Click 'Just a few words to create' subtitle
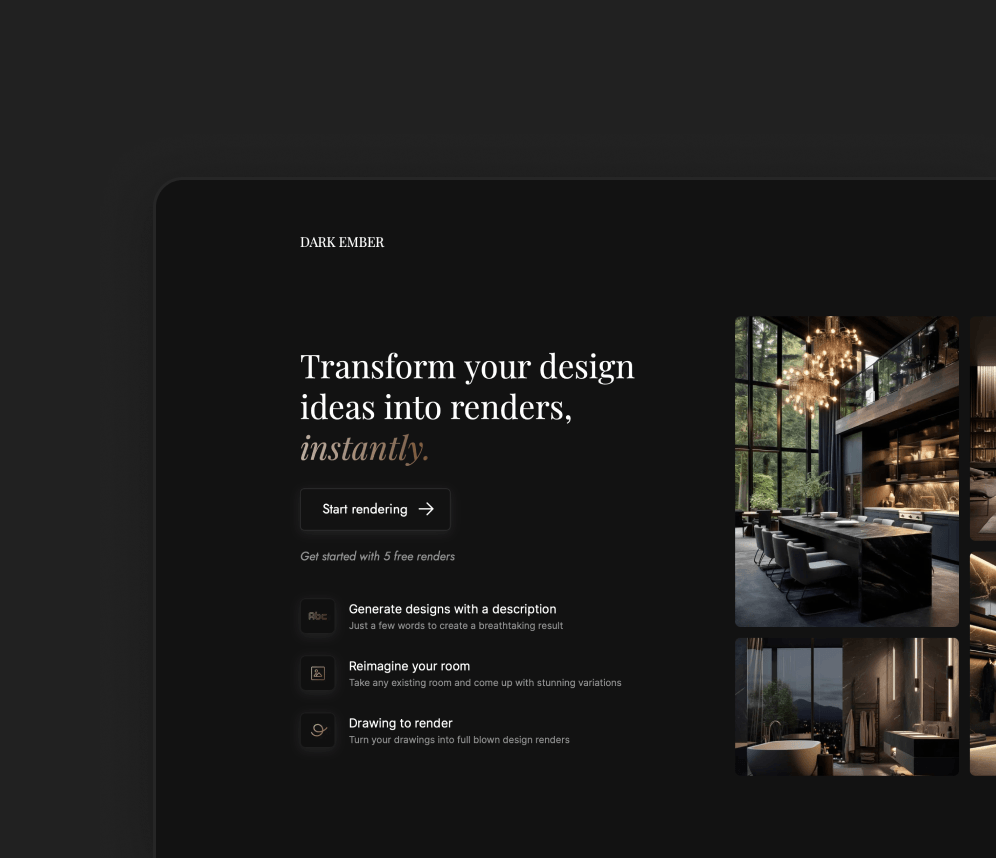The image size is (996, 858). tap(455, 626)
